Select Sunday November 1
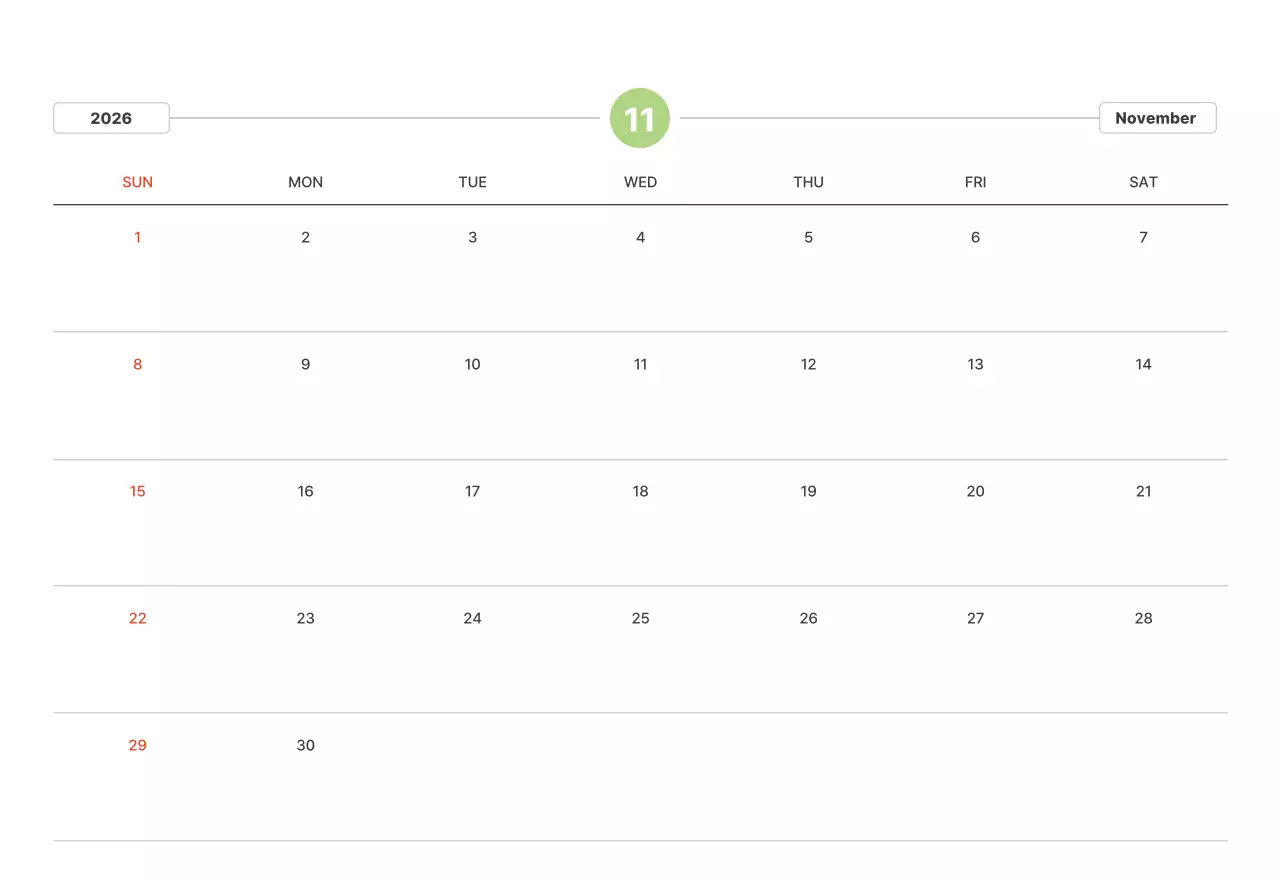Viewport: 1280px width, 880px height. tap(137, 237)
